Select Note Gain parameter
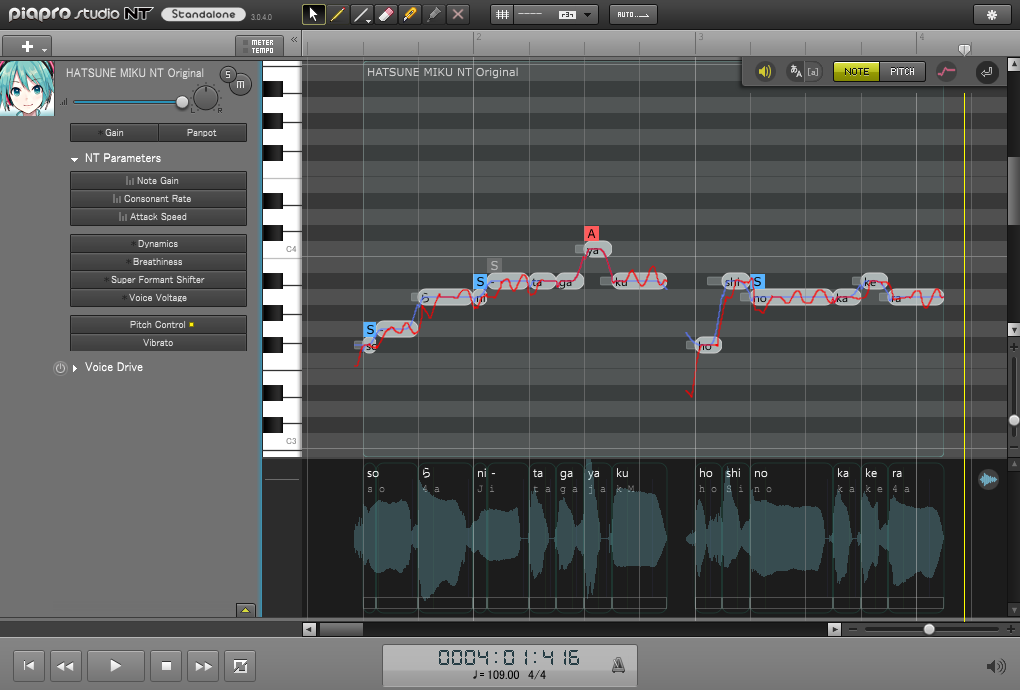The image size is (1020, 690). 158,181
